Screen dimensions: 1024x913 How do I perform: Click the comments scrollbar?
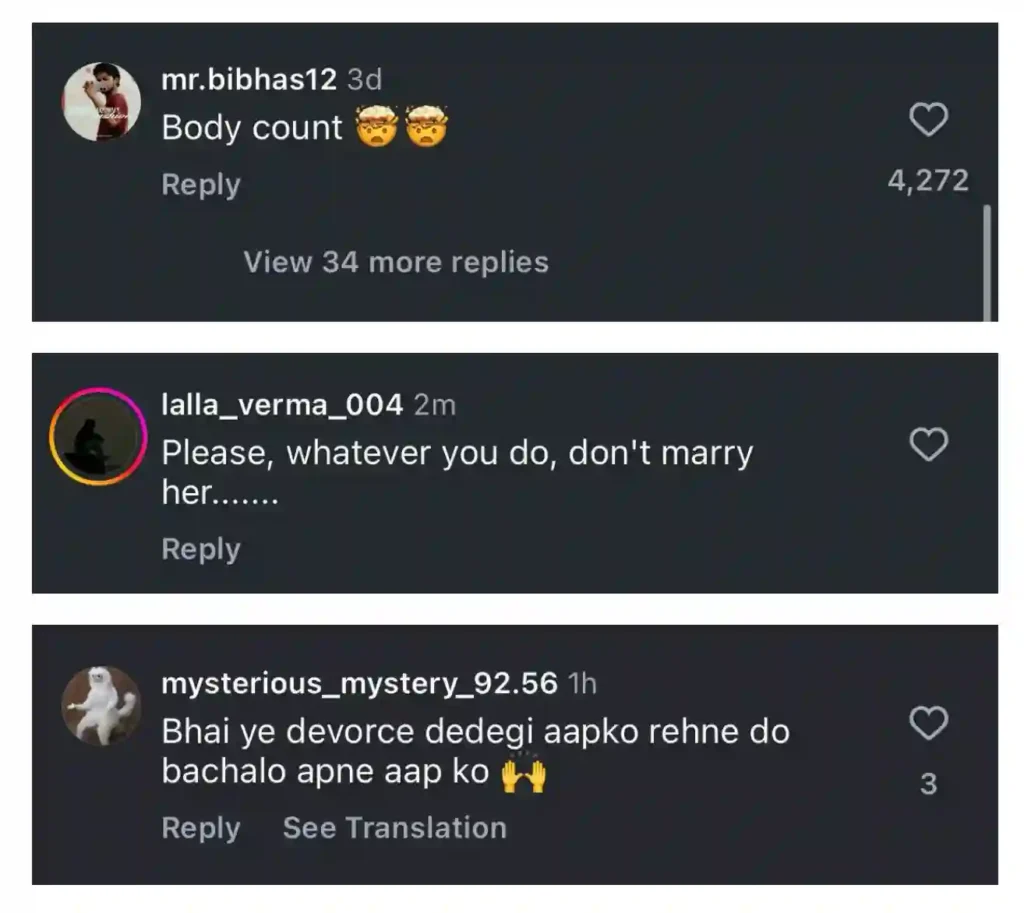tap(988, 260)
